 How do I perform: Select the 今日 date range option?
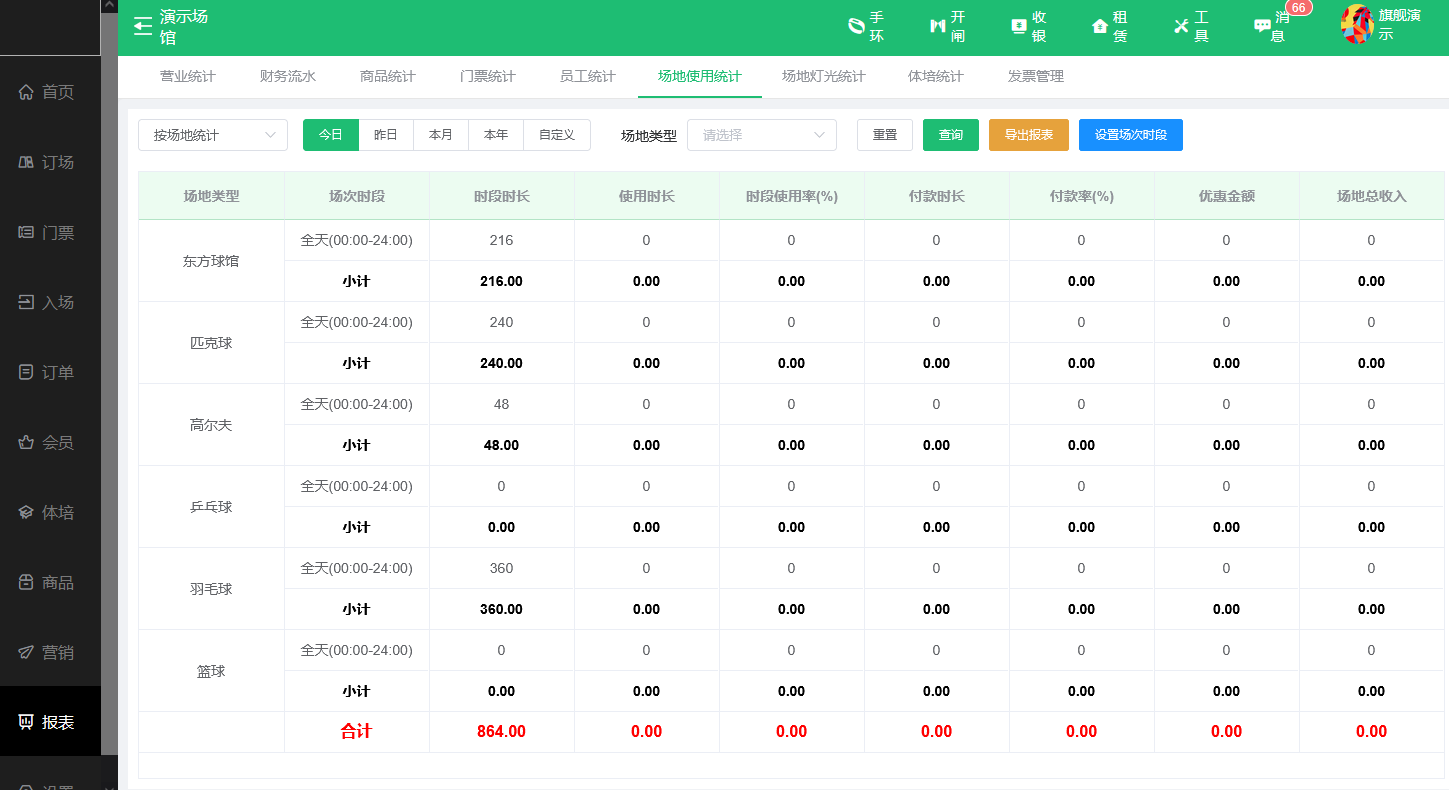331,135
